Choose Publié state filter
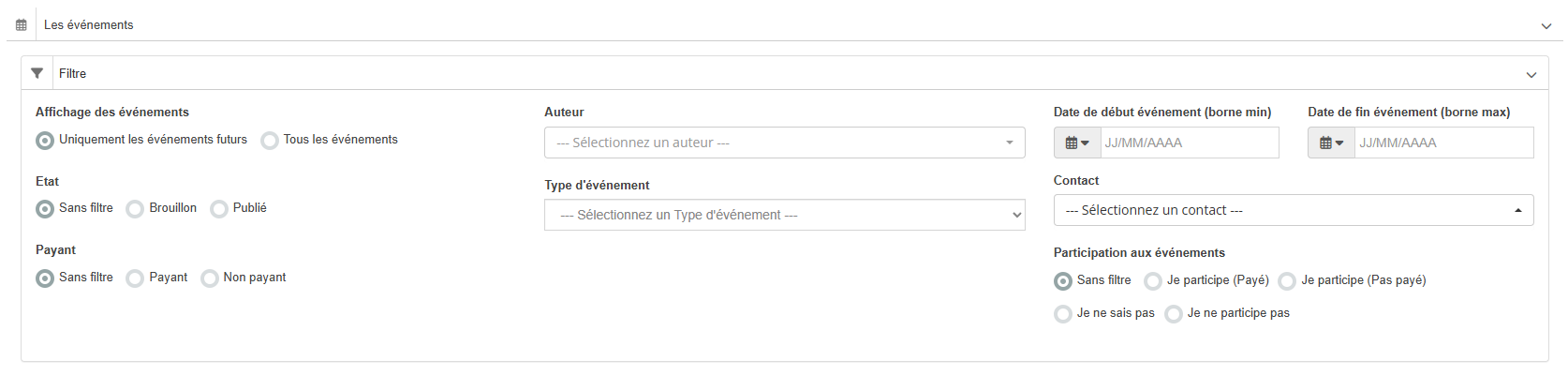The width and height of the screenshot is (1568, 391). coord(219,209)
